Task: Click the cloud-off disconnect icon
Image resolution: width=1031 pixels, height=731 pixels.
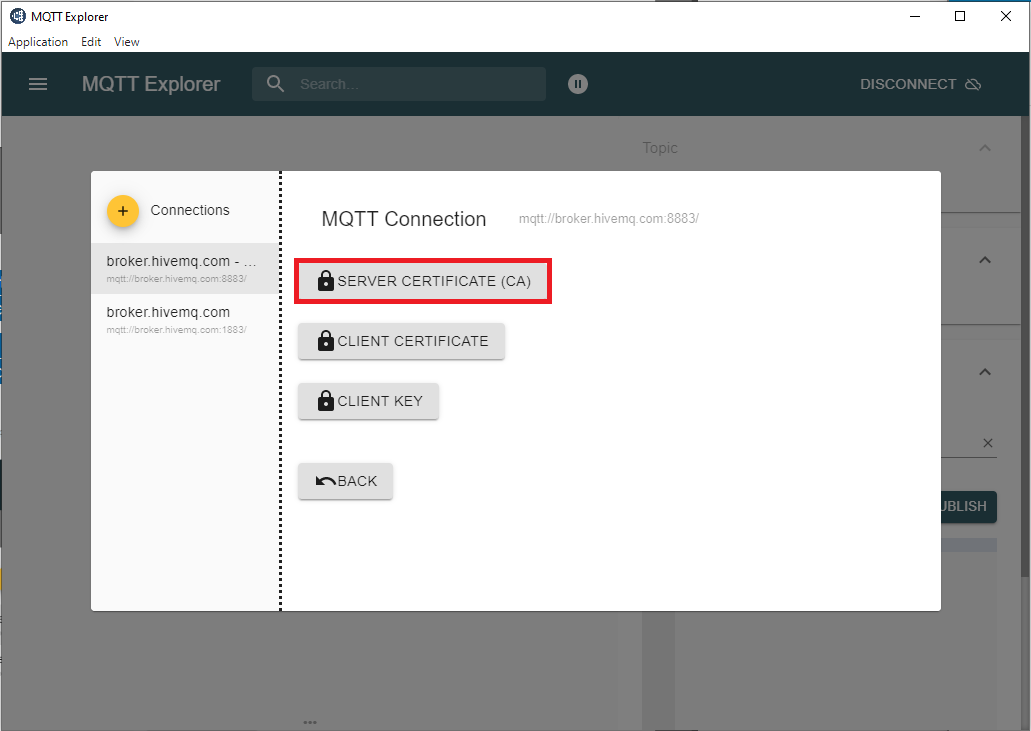Action: point(973,84)
